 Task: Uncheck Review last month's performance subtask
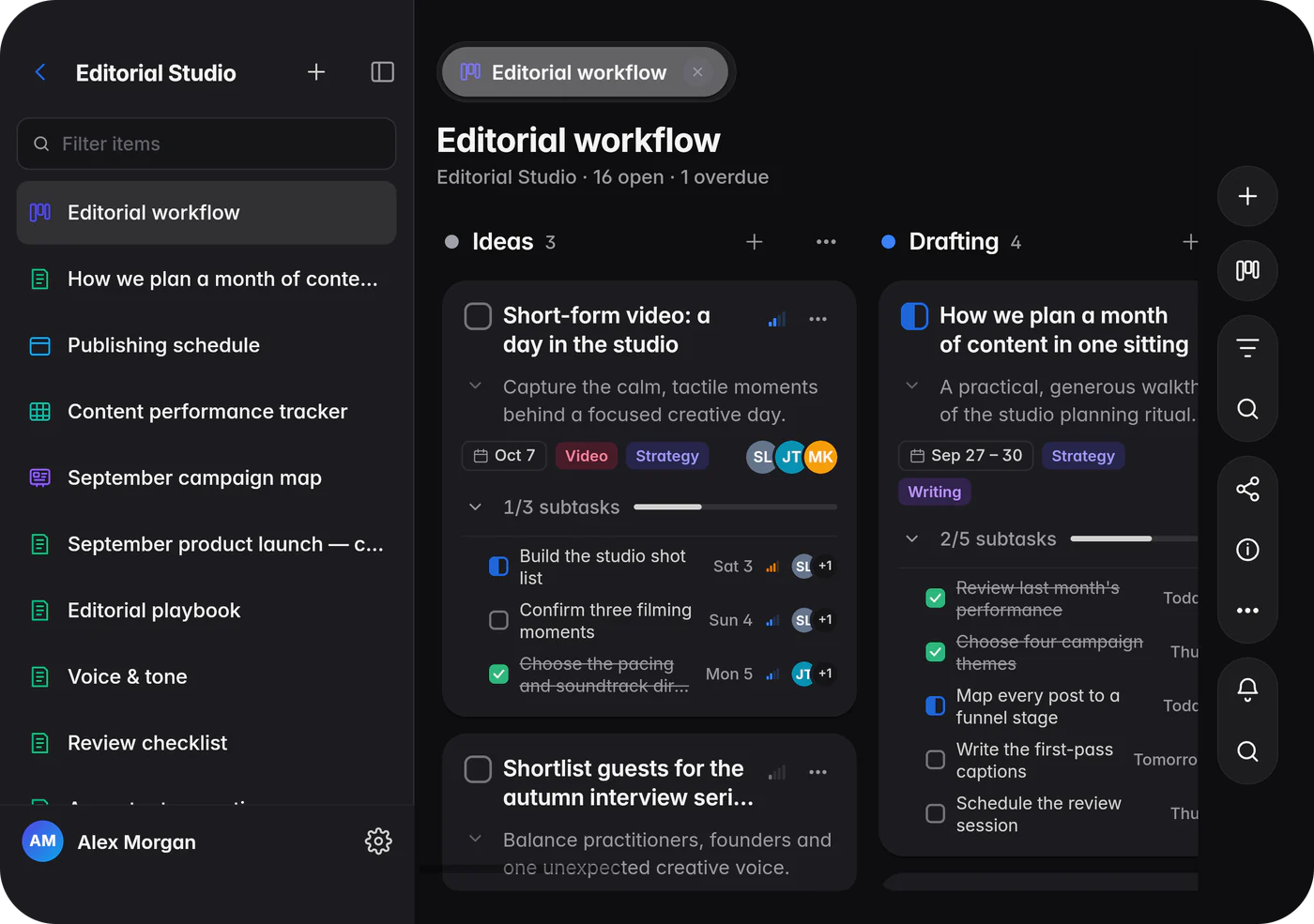click(935, 598)
